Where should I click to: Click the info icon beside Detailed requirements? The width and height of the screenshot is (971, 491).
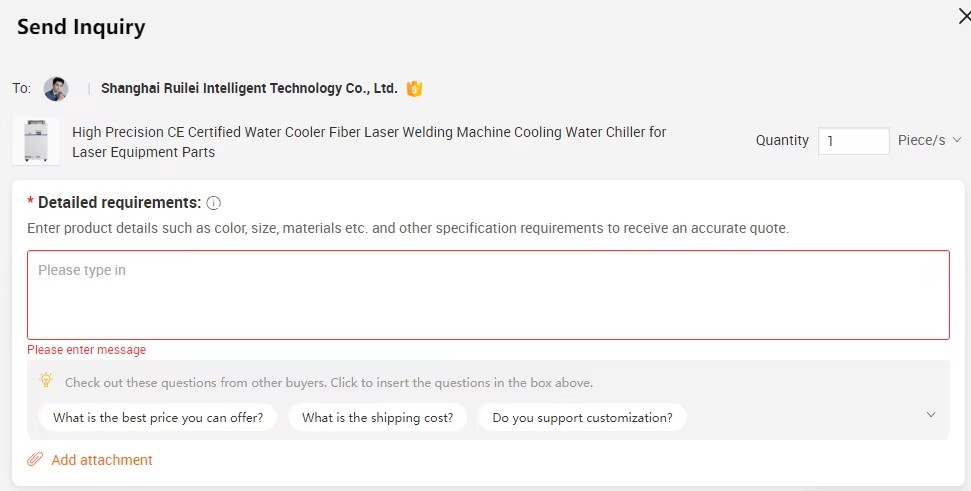pos(213,203)
